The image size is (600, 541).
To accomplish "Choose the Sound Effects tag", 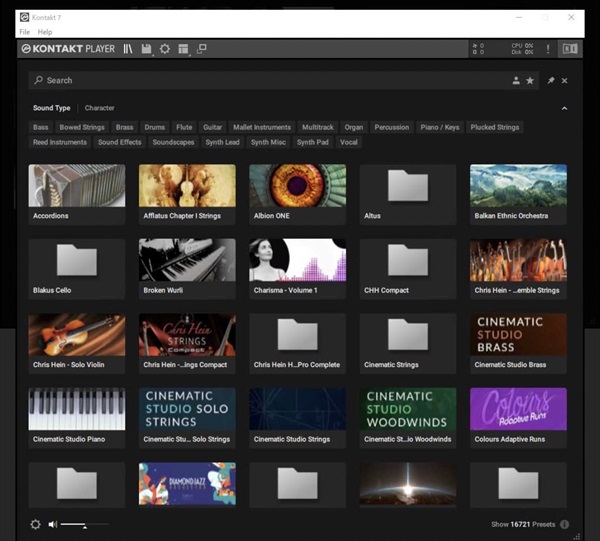I will pos(119,142).
